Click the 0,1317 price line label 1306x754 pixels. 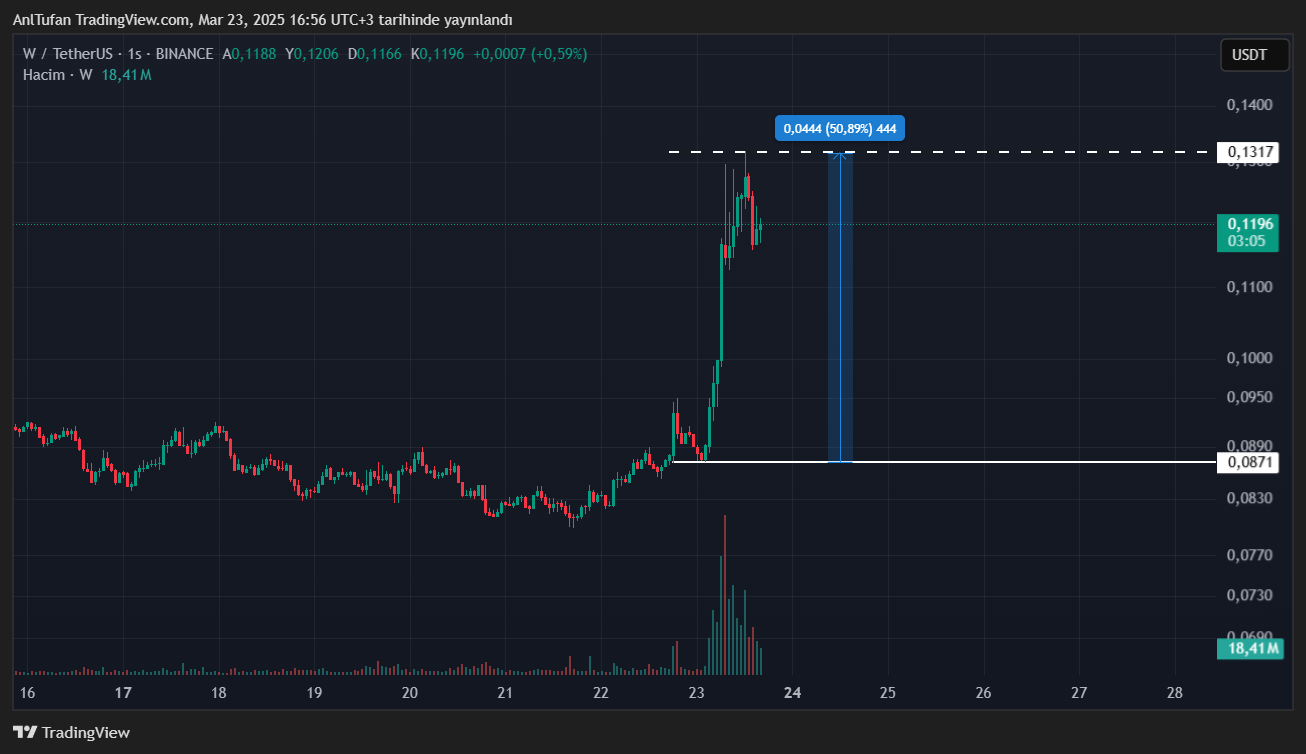point(1250,152)
